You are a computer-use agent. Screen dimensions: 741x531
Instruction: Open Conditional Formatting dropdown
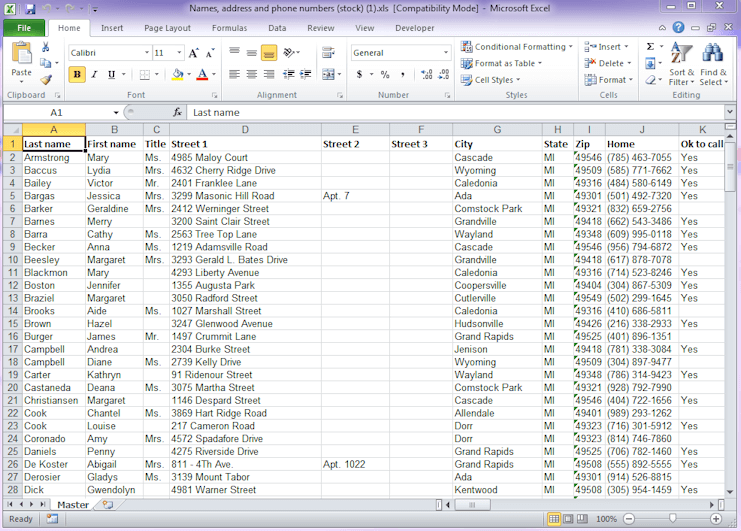click(x=517, y=47)
